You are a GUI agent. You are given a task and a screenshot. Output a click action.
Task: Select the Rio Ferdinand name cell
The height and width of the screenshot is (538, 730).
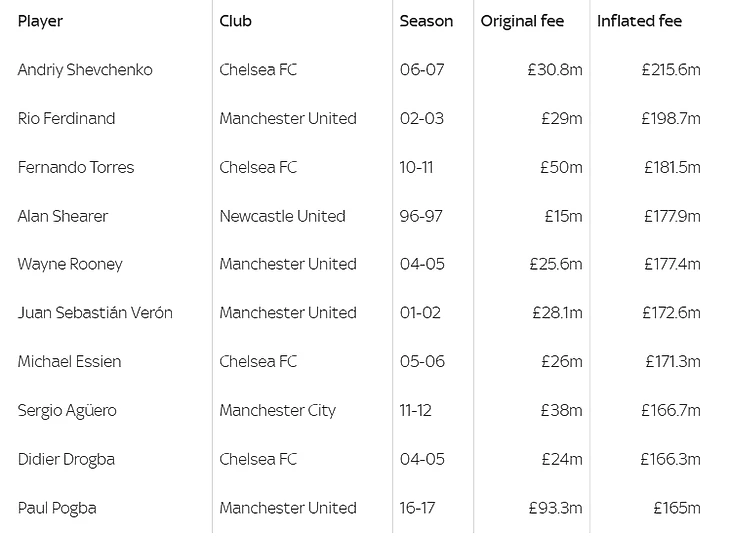(66, 119)
